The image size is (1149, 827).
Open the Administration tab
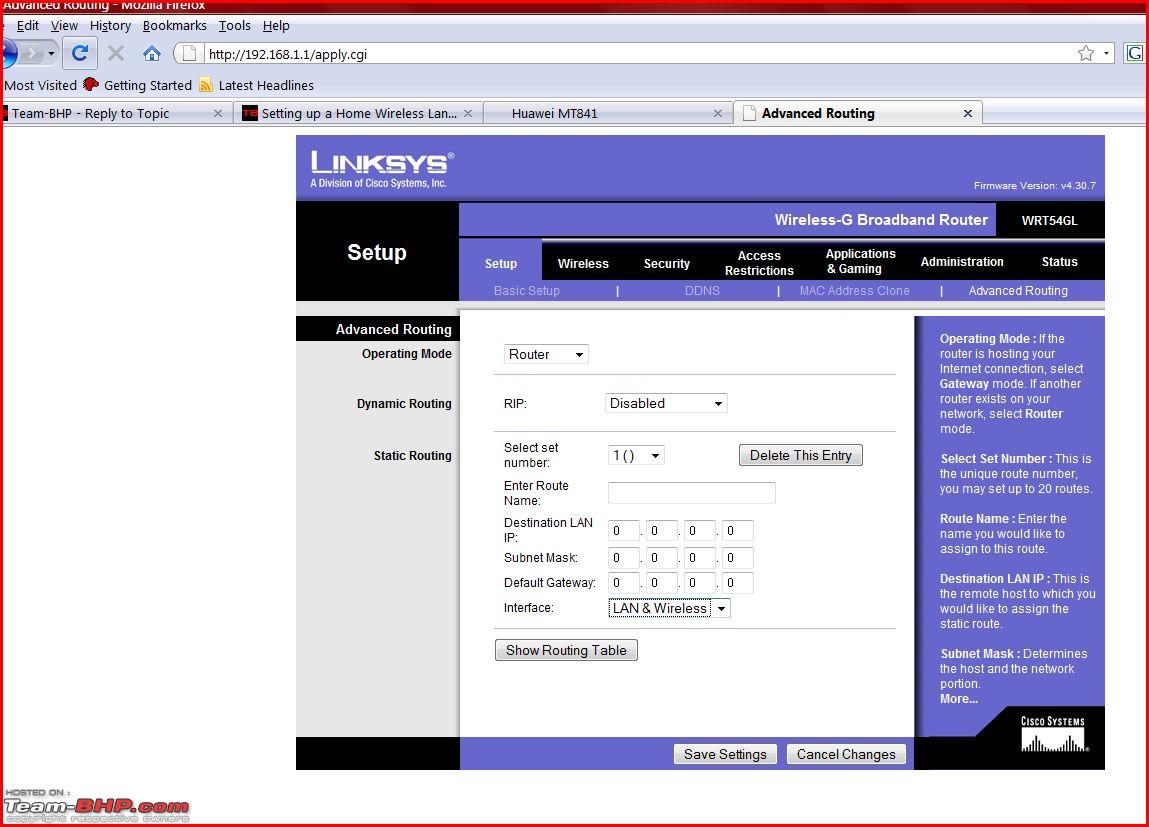[x=962, y=262]
